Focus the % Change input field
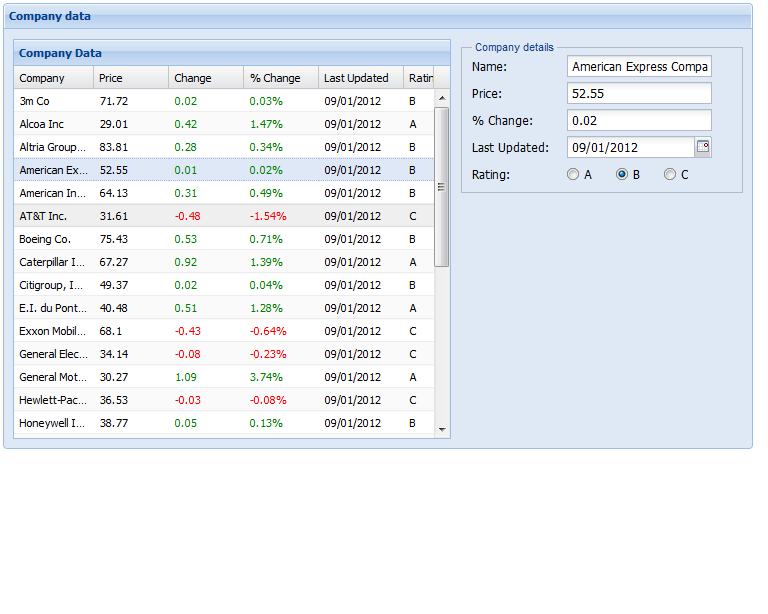 click(639, 120)
